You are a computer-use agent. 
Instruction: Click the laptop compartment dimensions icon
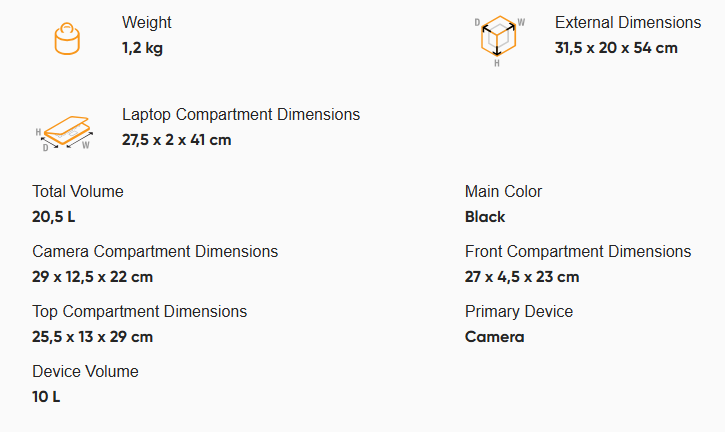click(65, 133)
